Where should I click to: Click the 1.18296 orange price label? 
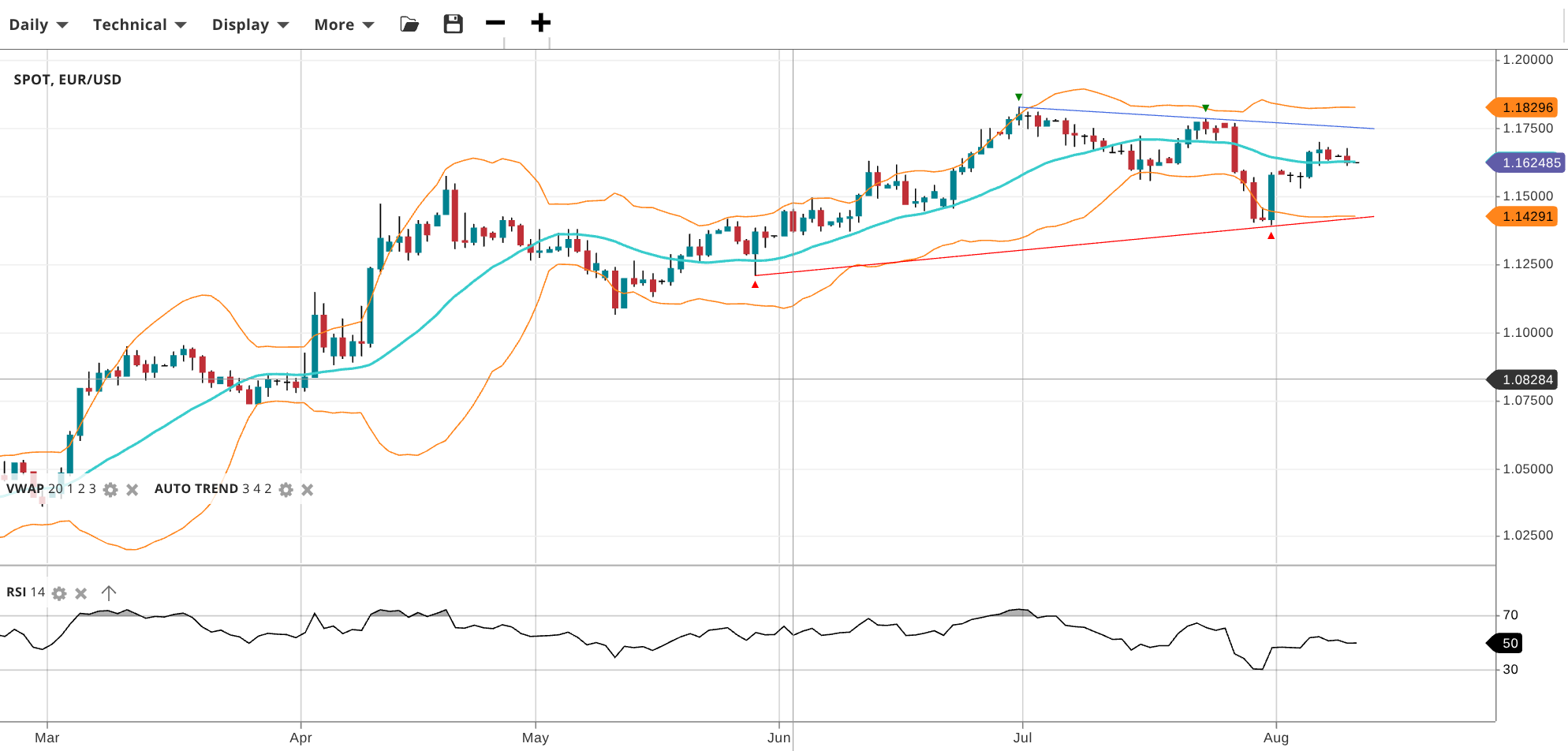click(x=1525, y=107)
